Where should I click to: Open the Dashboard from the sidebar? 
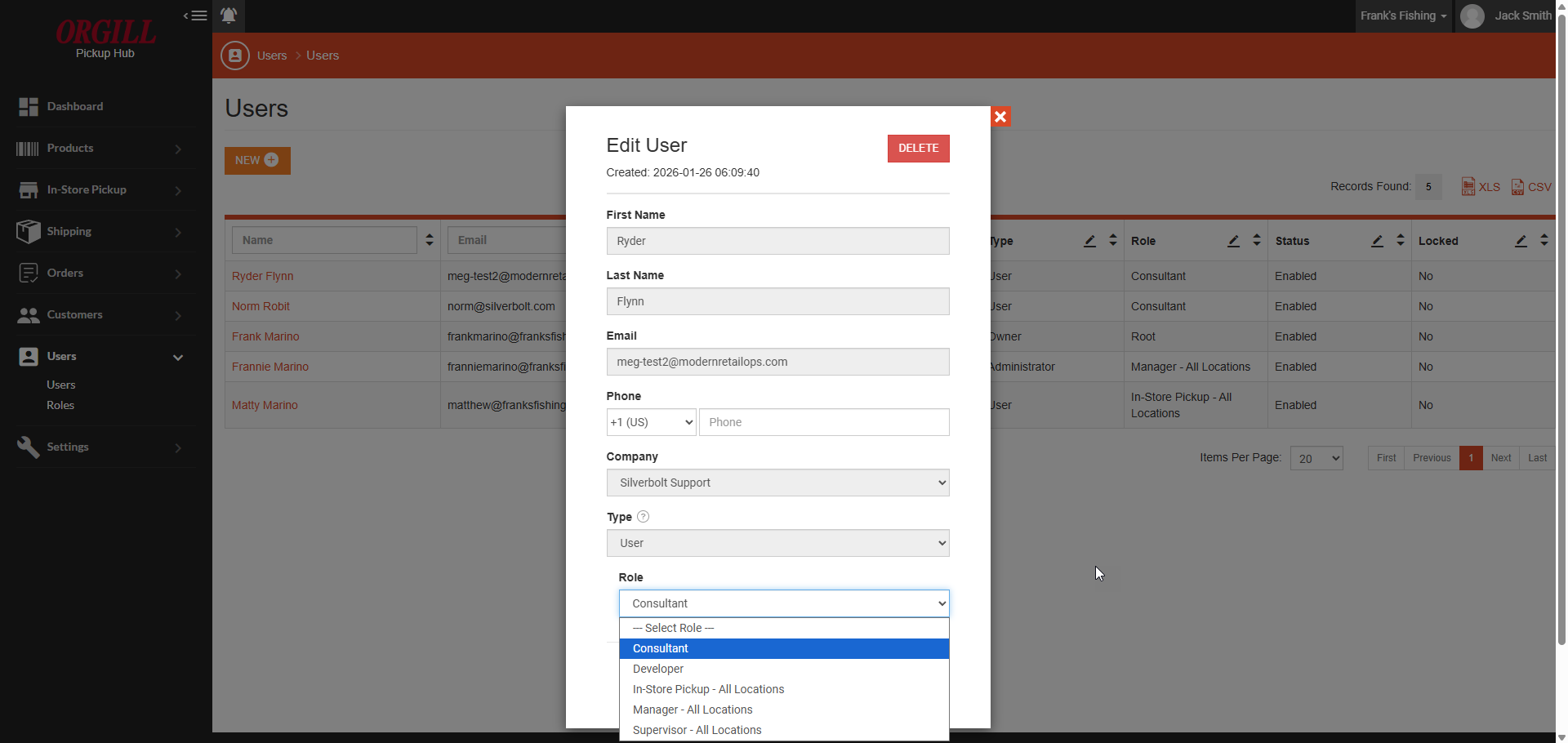point(75,106)
